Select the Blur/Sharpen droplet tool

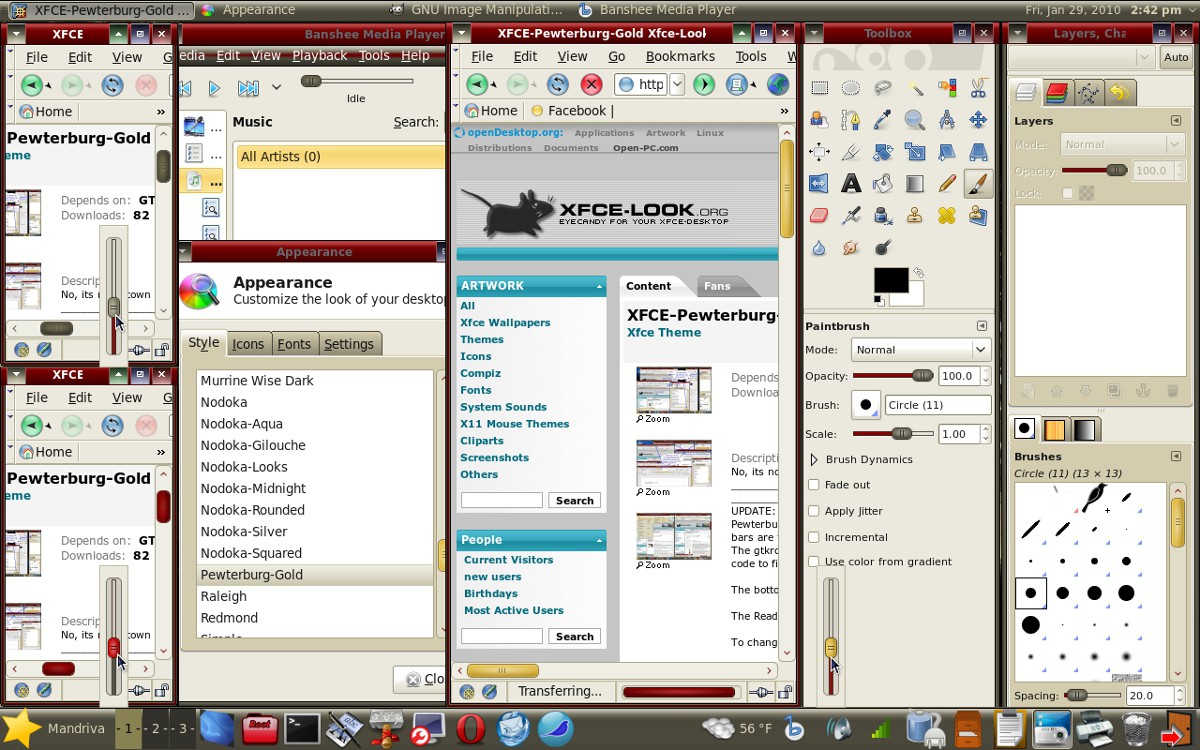pyautogui.click(x=819, y=247)
